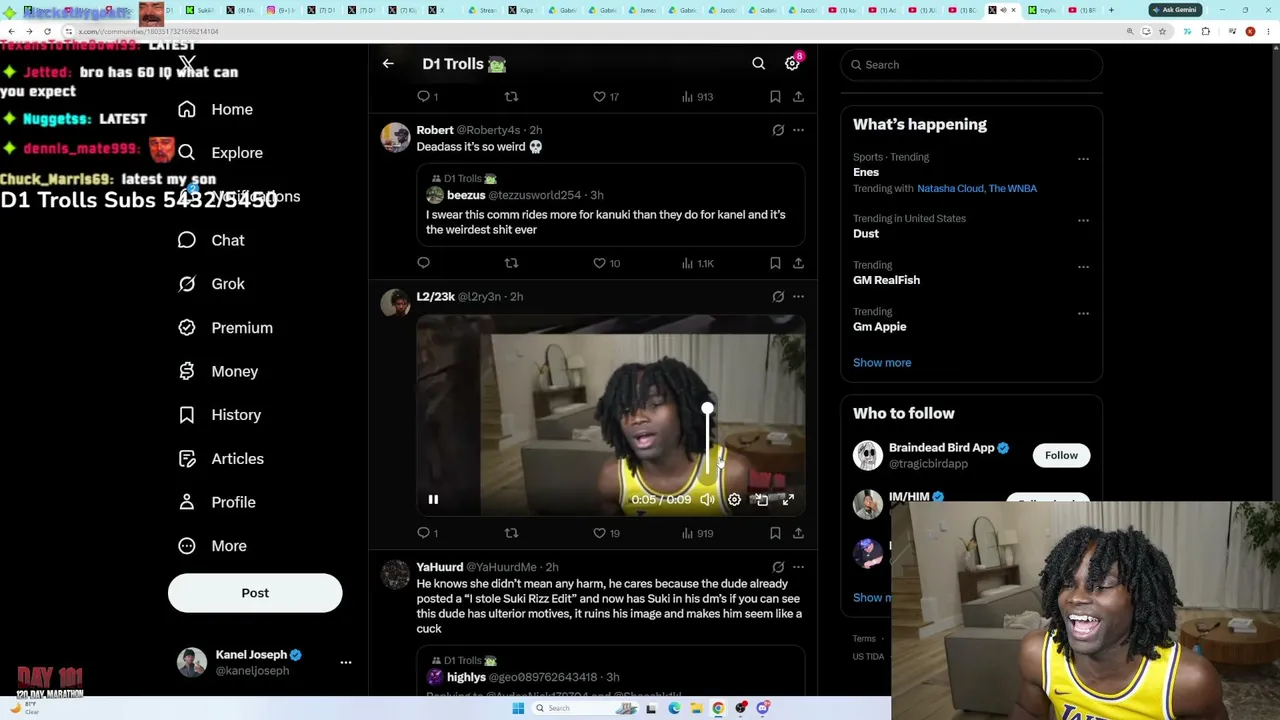Repost the top post with 17 likes
Viewport: 1280px width, 720px height.
[511, 97]
